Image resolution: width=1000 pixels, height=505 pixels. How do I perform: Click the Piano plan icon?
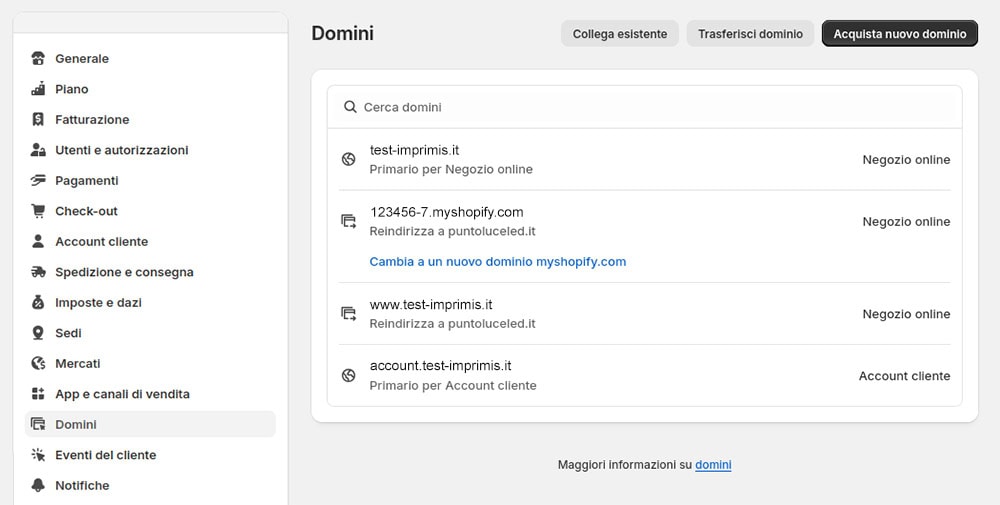(x=38, y=89)
